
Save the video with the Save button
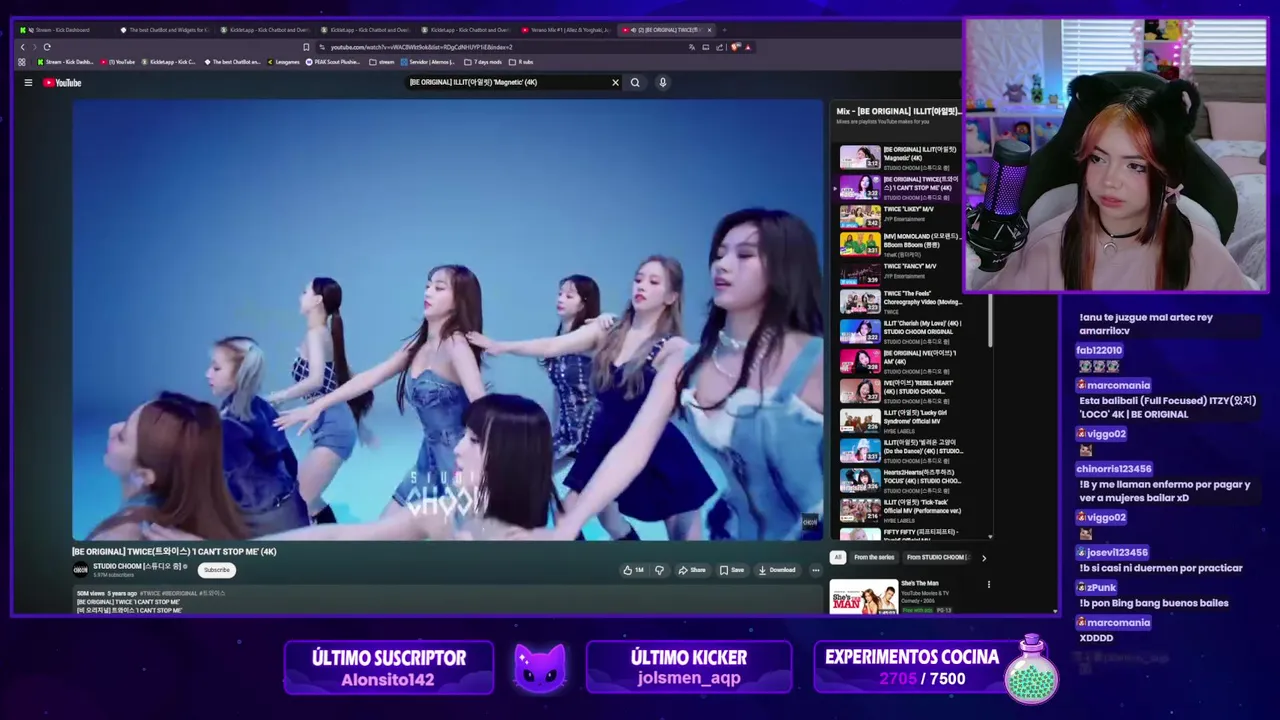732,570
